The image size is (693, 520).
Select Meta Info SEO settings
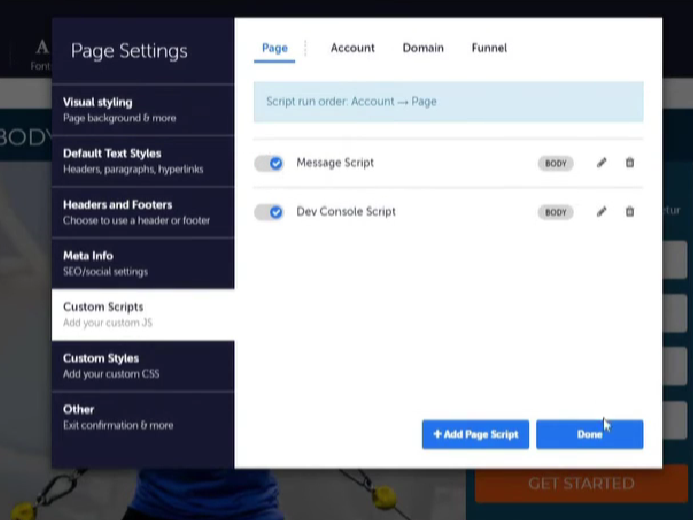click(x=143, y=263)
